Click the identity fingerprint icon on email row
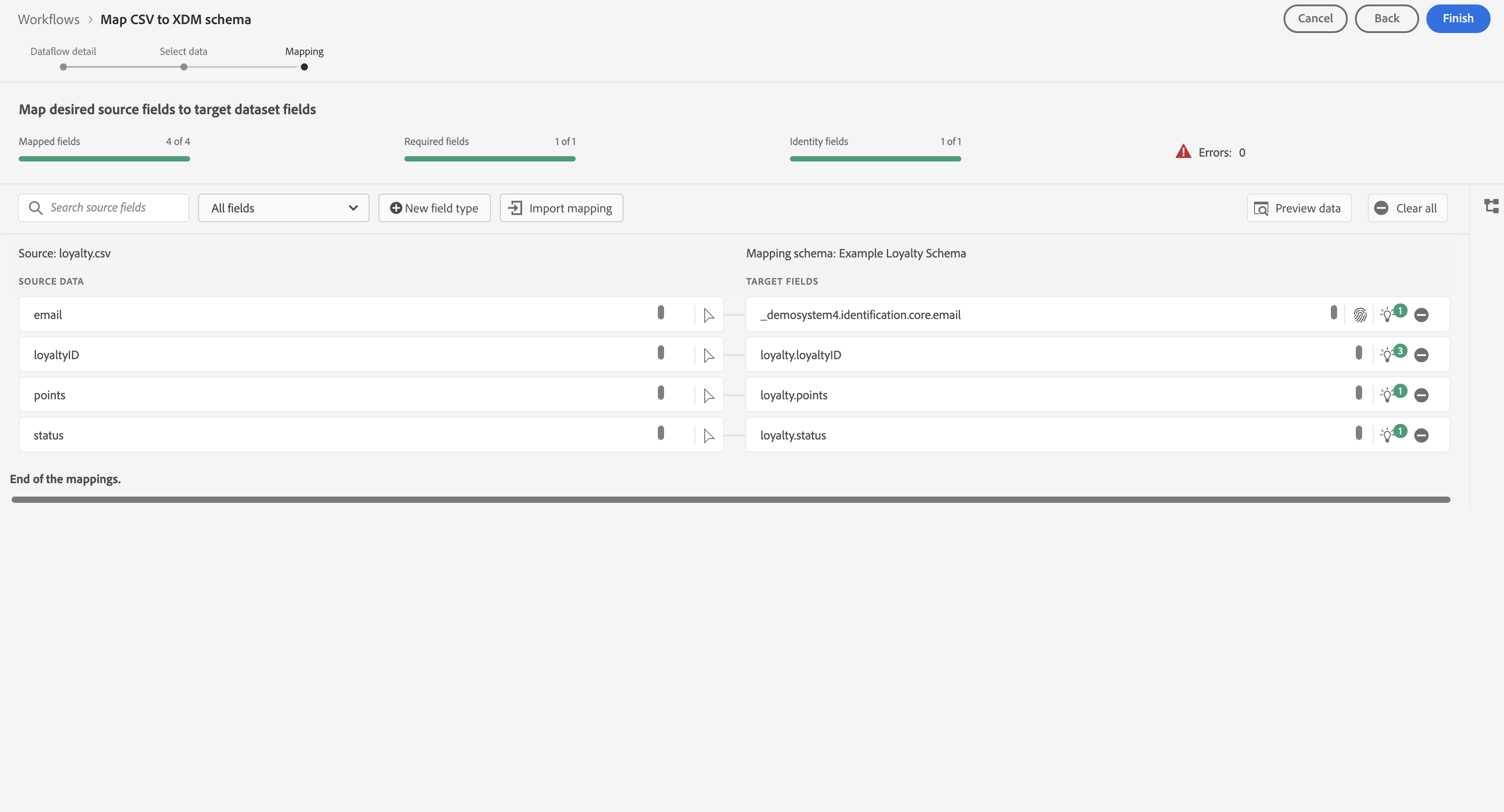Image resolution: width=1504 pixels, height=812 pixels. (x=1360, y=315)
